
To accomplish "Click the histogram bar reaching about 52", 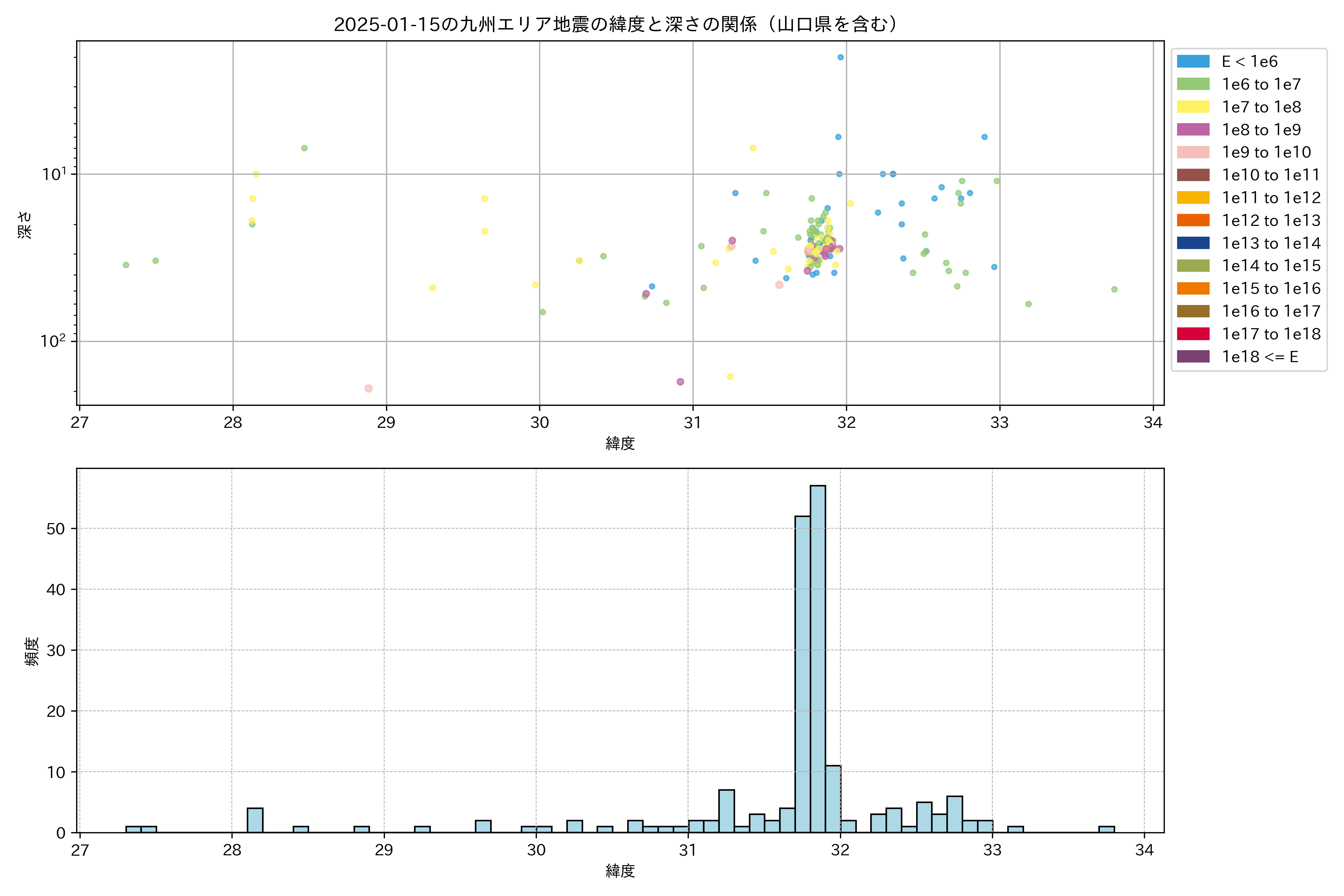I will 802,674.
